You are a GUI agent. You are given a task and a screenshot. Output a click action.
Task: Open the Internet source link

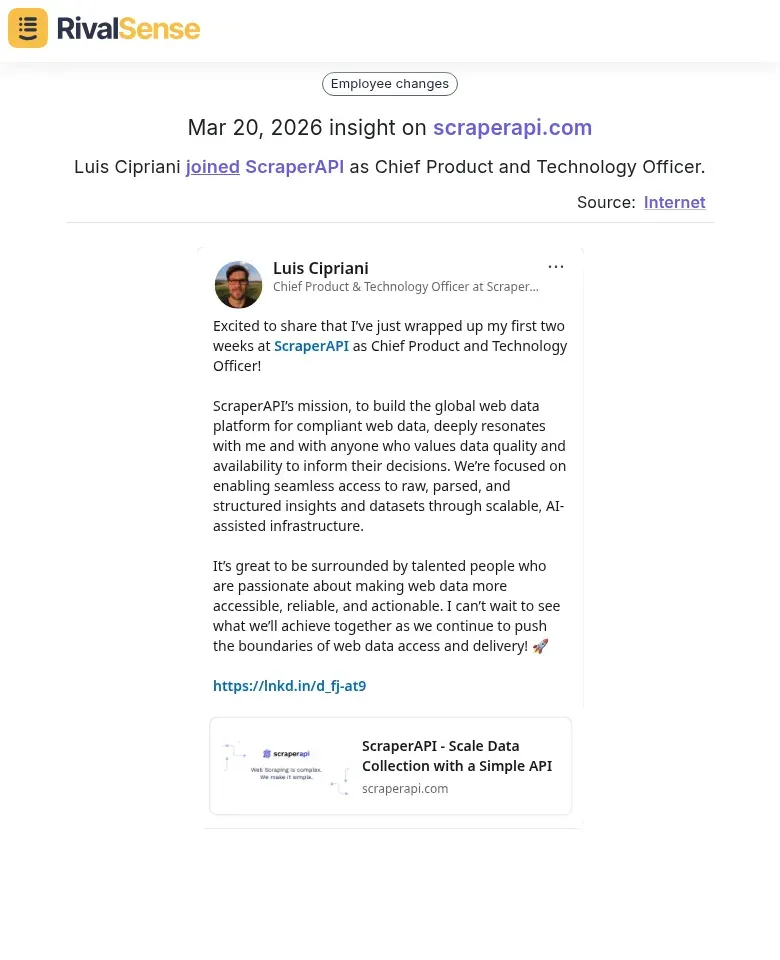[674, 202]
